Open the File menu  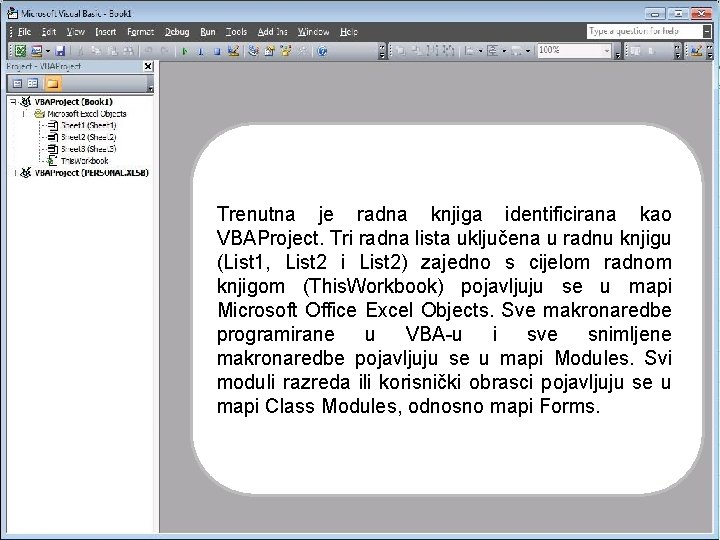[24, 32]
